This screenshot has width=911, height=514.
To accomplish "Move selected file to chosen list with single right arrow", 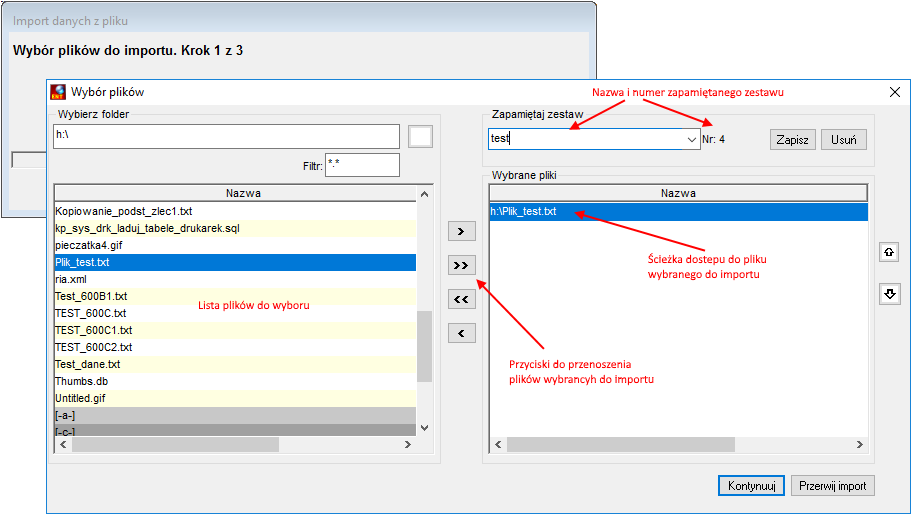I will click(461, 231).
